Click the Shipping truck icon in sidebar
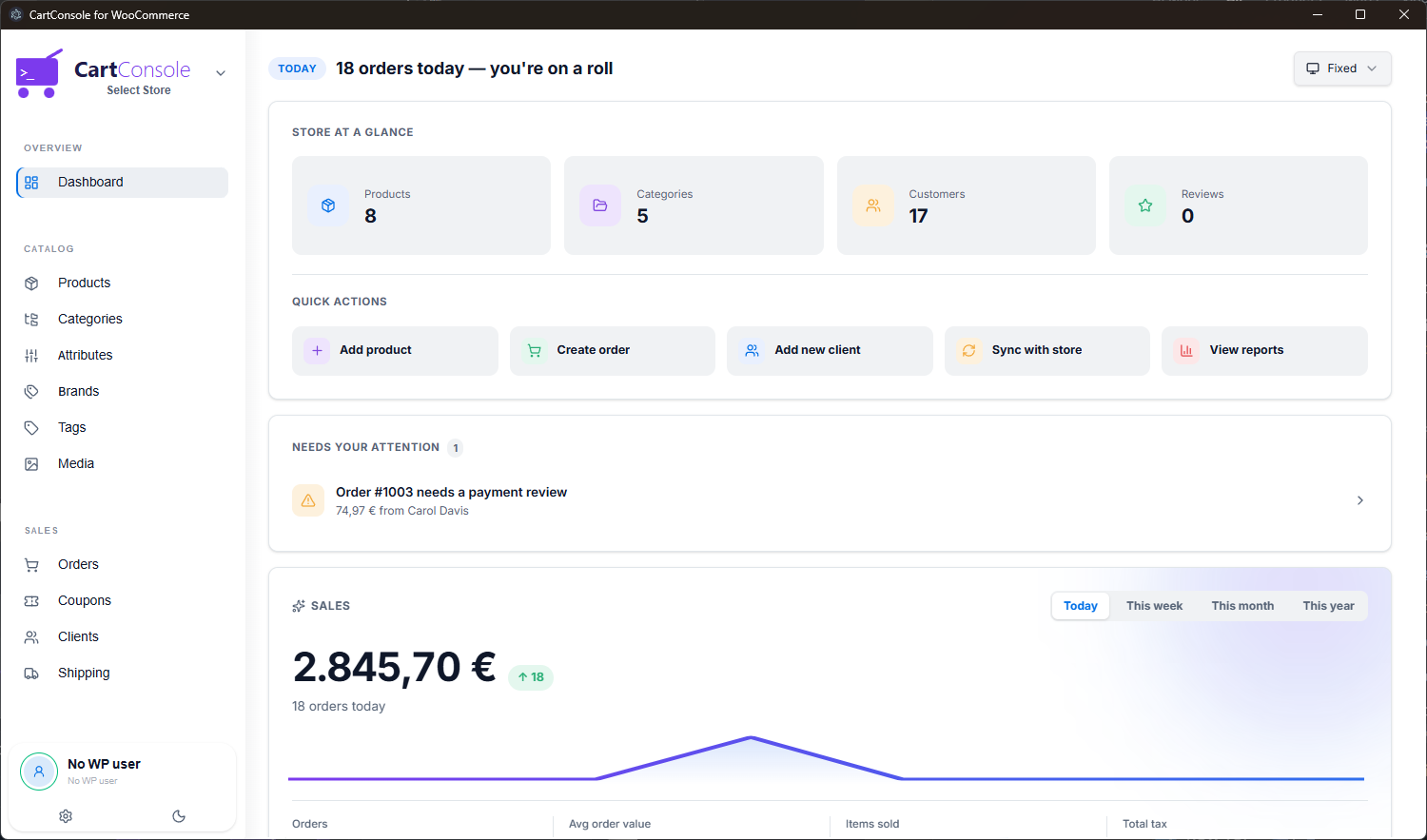The height and width of the screenshot is (840, 1427). pyautogui.click(x=31, y=674)
